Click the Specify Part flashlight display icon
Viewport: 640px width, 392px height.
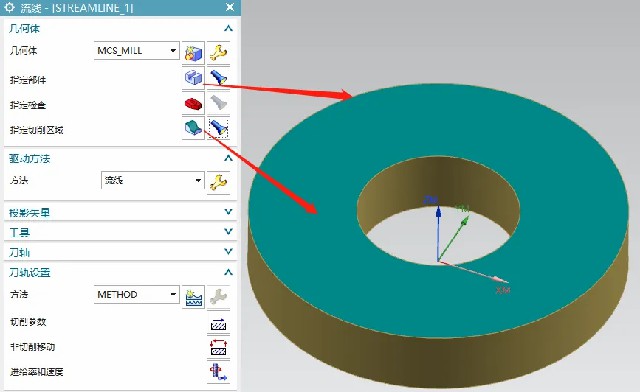[x=218, y=77]
